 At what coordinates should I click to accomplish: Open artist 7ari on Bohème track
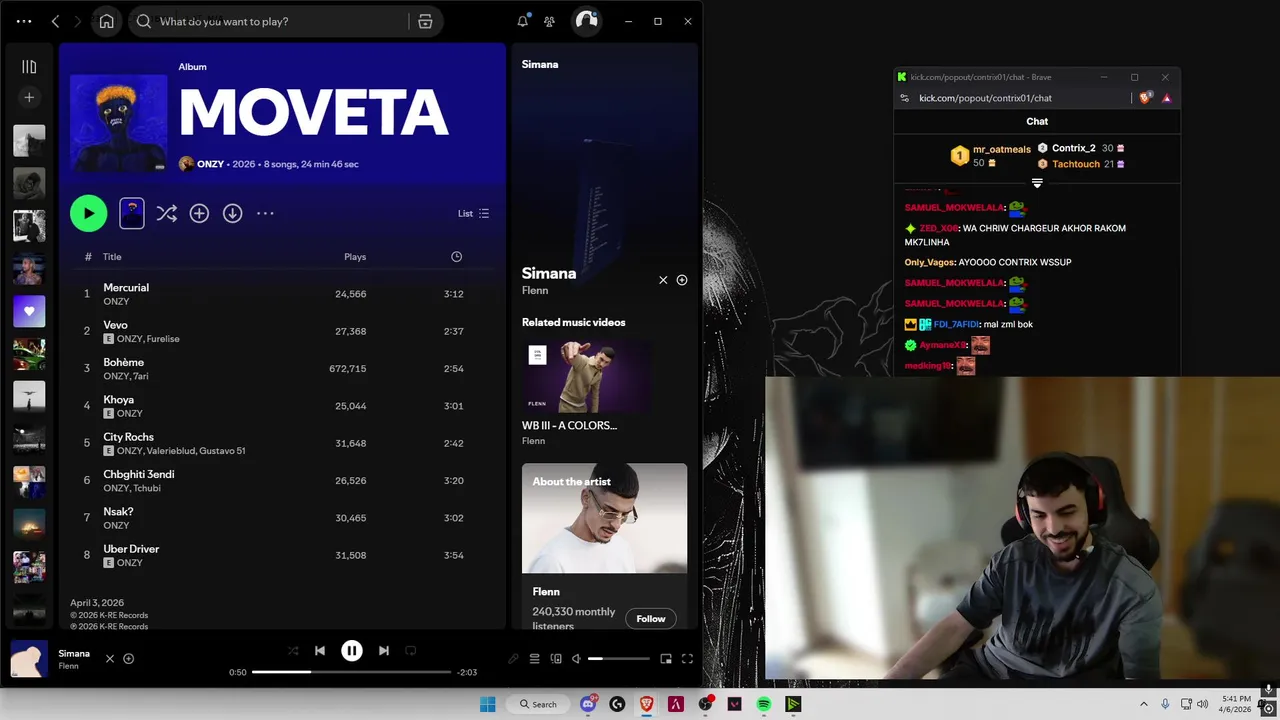point(140,376)
